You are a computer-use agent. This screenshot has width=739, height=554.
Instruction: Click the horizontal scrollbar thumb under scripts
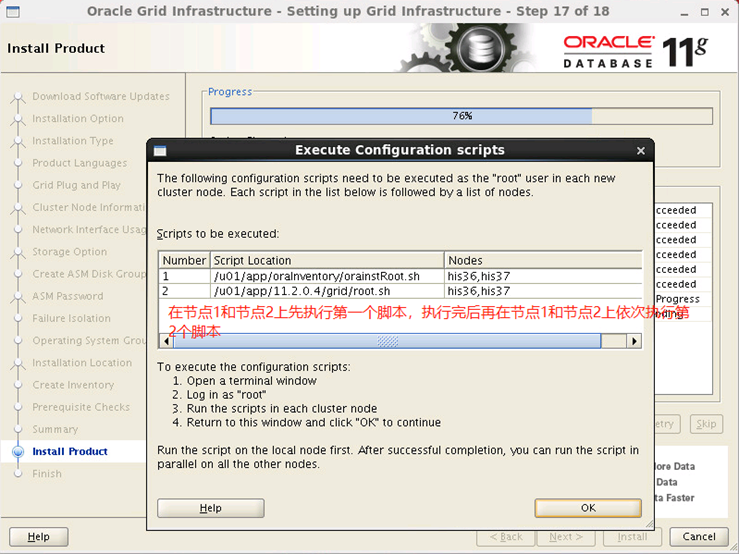[387, 341]
